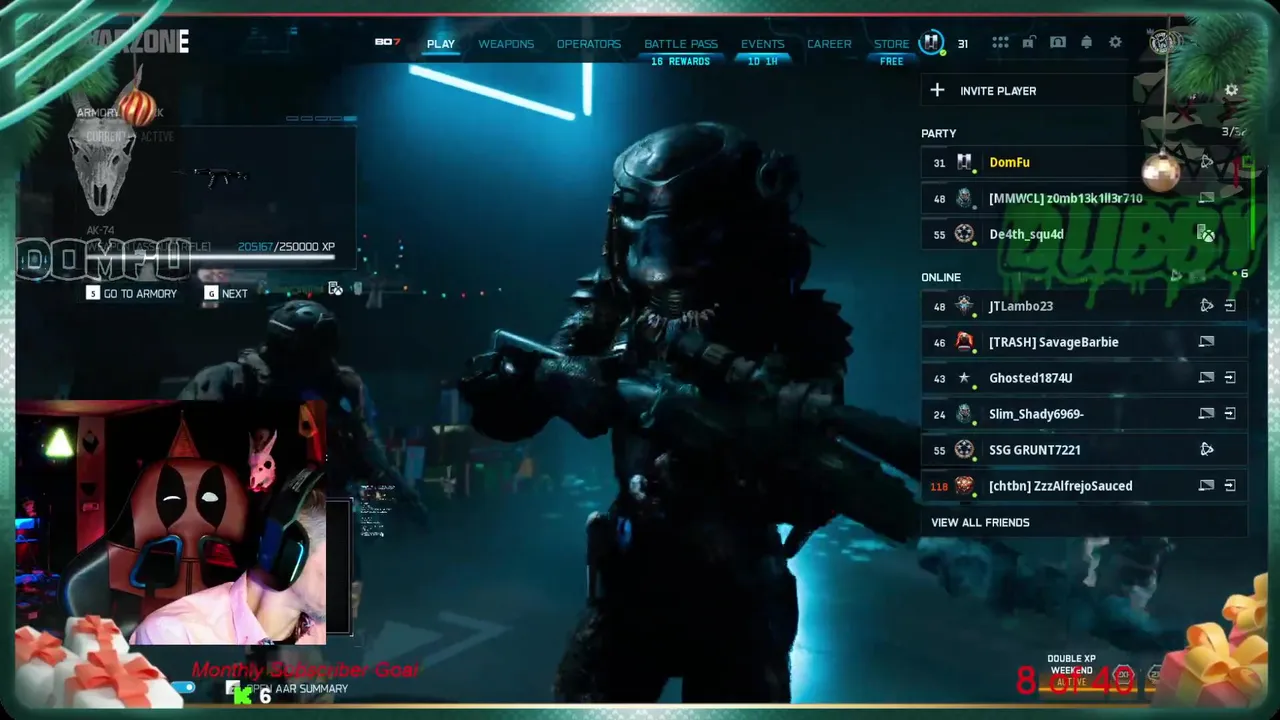Image resolution: width=1280 pixels, height=720 pixels.
Task: Open the BATTLE PASS tab
Action: pos(681,44)
